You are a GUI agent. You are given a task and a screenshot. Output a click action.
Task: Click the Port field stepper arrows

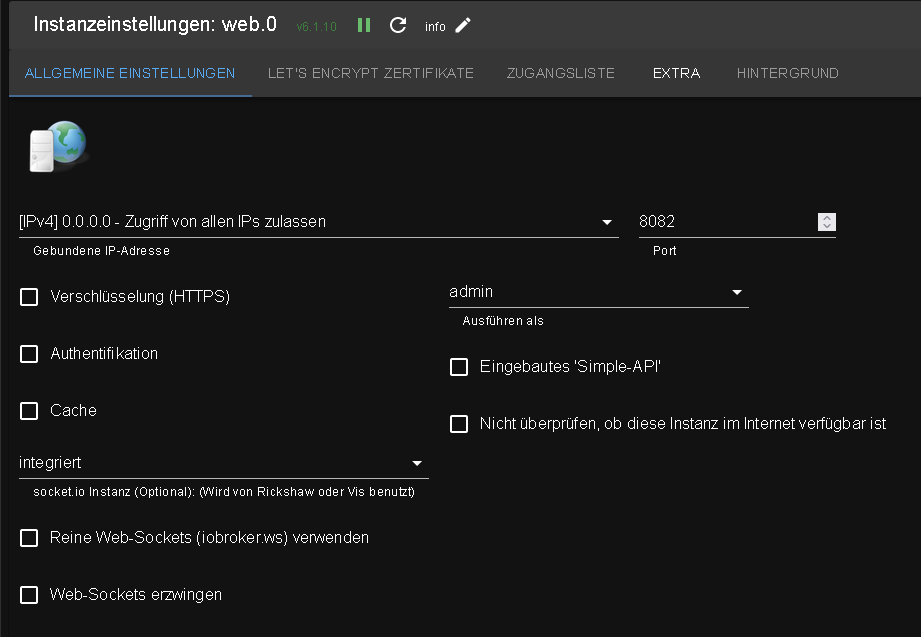click(x=826, y=222)
